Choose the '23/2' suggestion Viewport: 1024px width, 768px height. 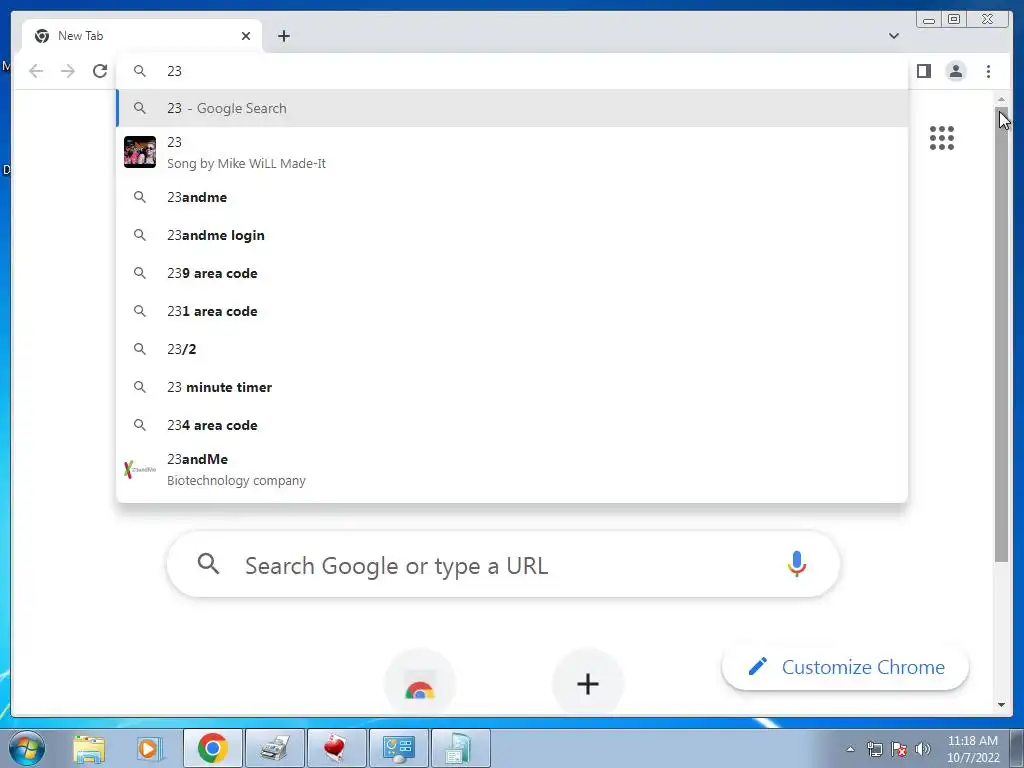click(x=511, y=349)
